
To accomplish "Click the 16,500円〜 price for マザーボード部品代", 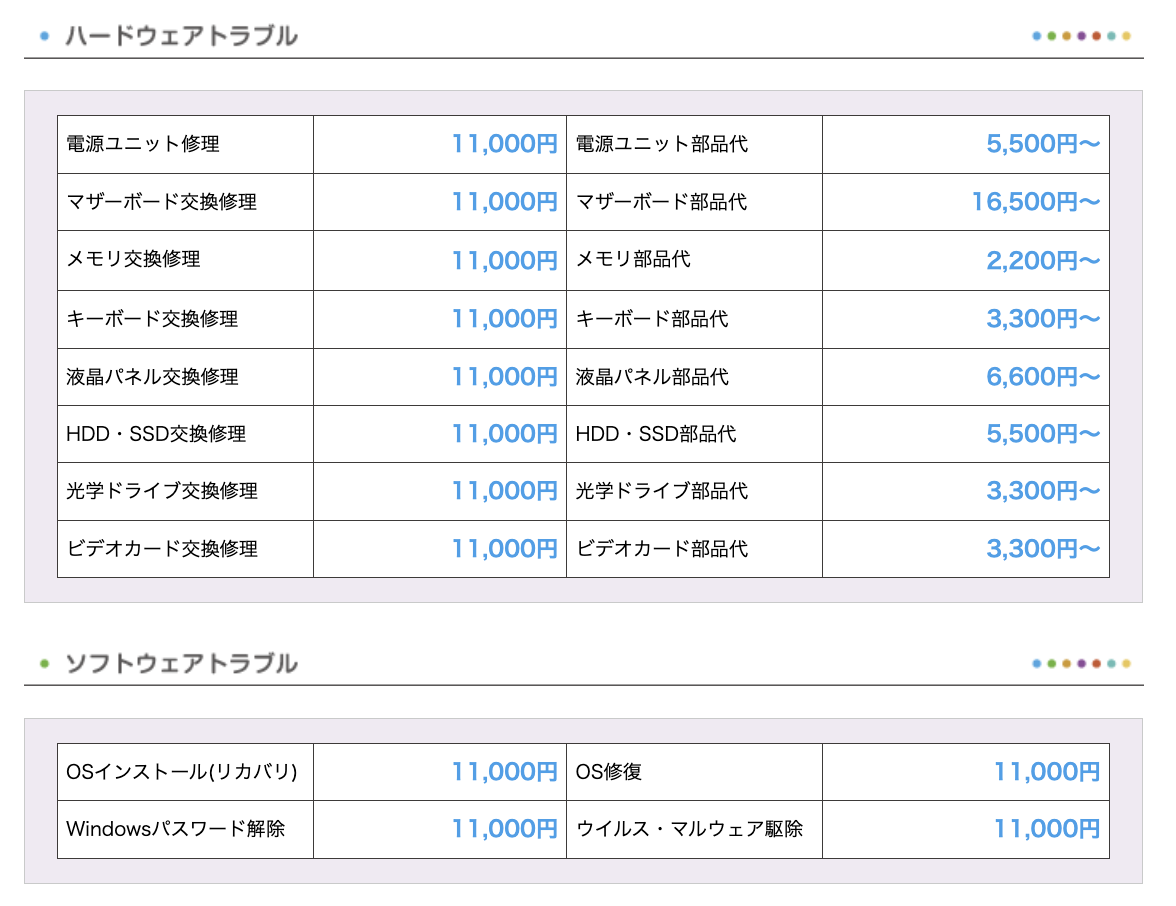I will pos(1035,202).
